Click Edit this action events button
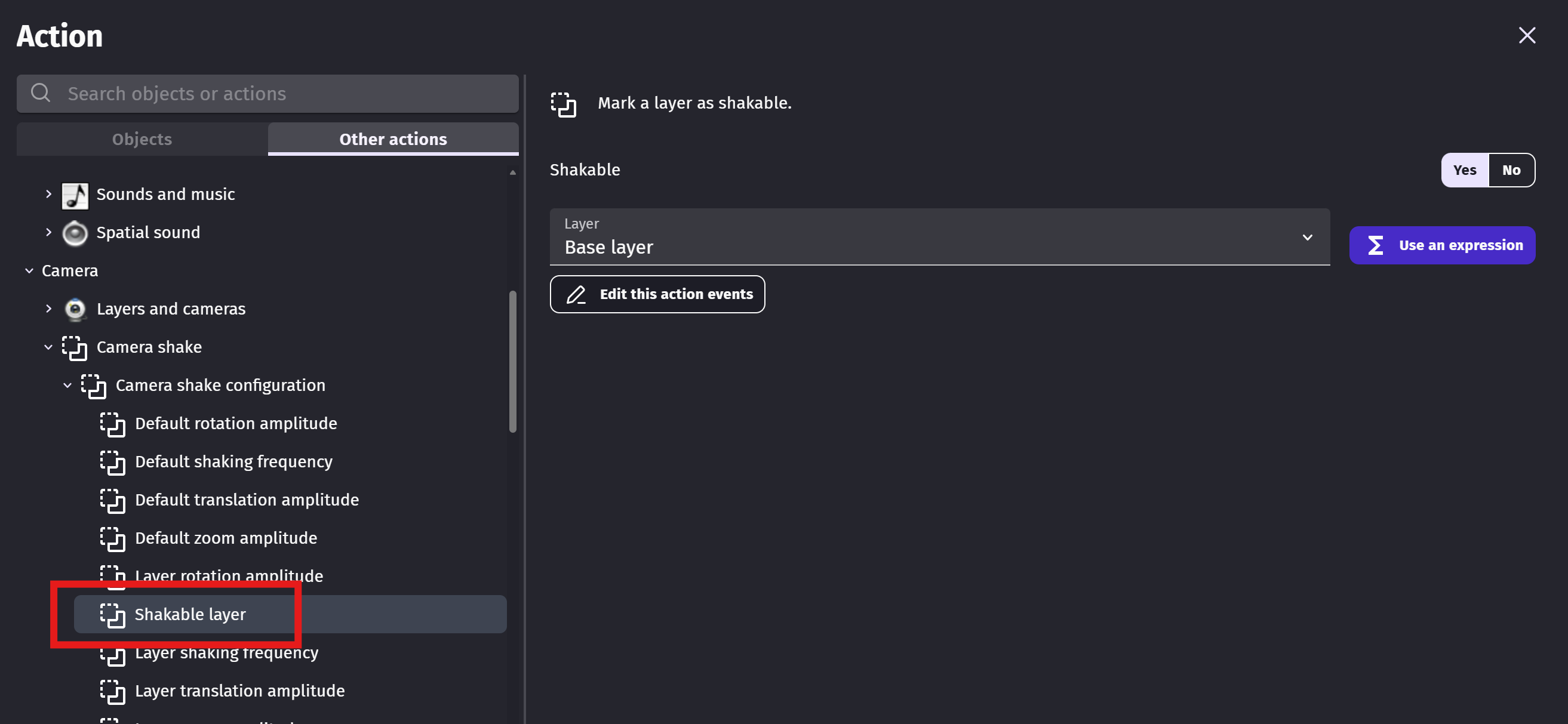This screenshot has height=724, width=1568. [657, 294]
